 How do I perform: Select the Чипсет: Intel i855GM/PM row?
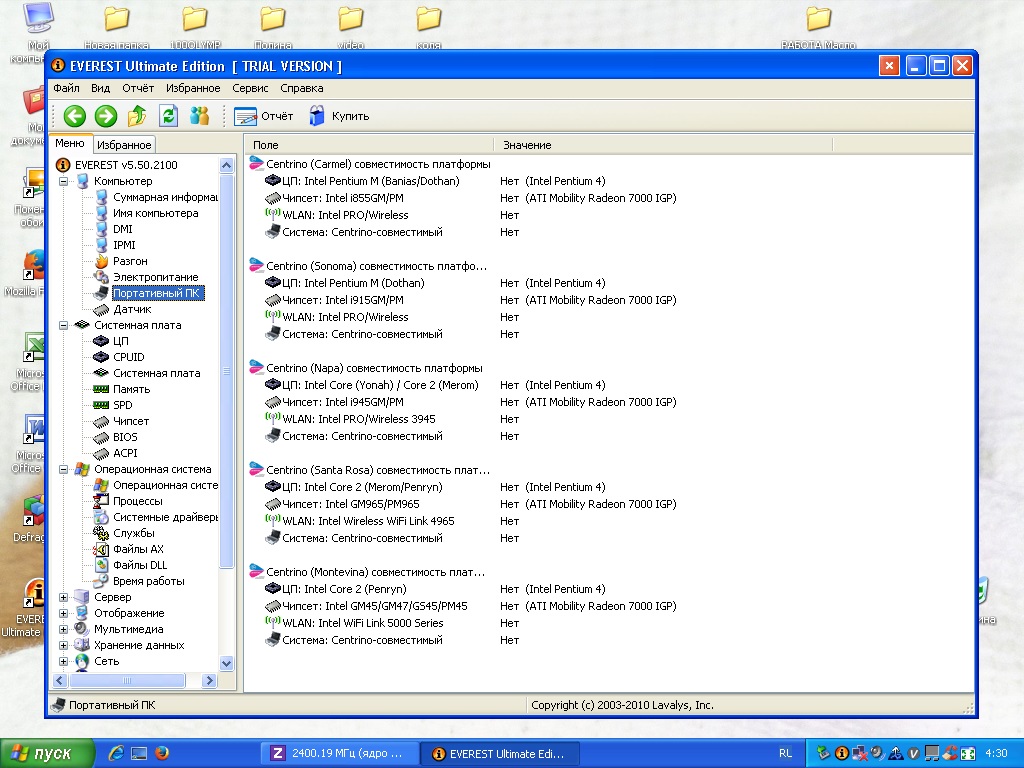[334, 199]
